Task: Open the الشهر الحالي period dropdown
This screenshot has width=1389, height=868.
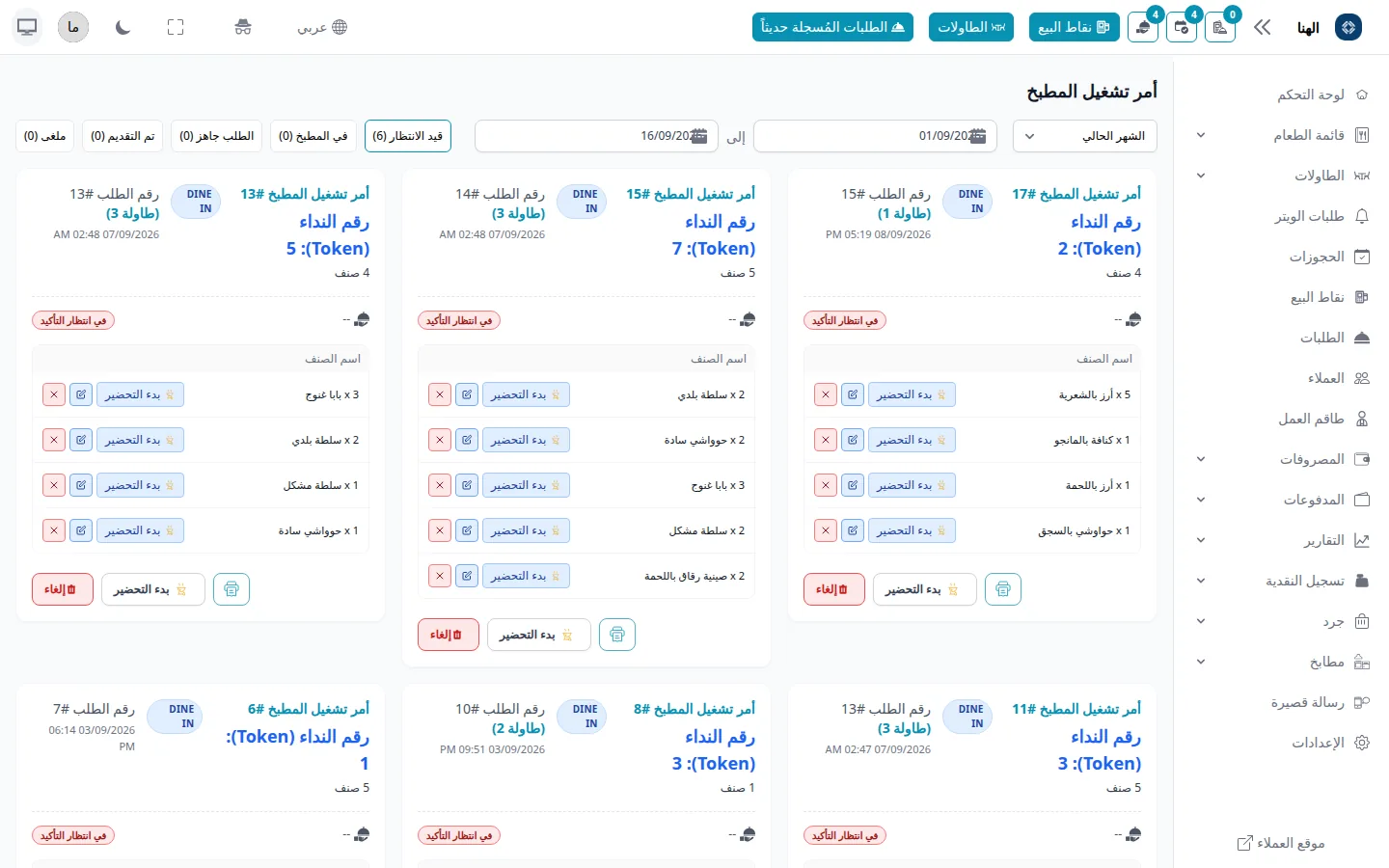Action: coord(1085,136)
